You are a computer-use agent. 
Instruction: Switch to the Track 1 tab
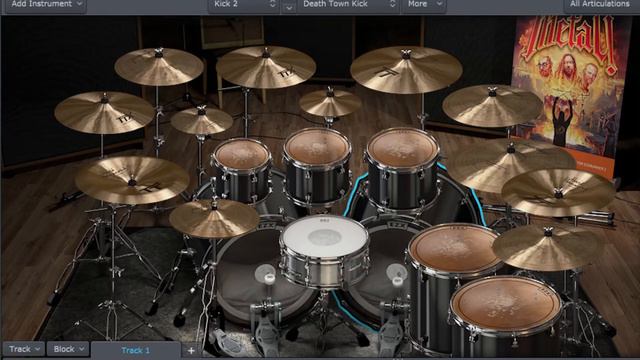[136, 351]
